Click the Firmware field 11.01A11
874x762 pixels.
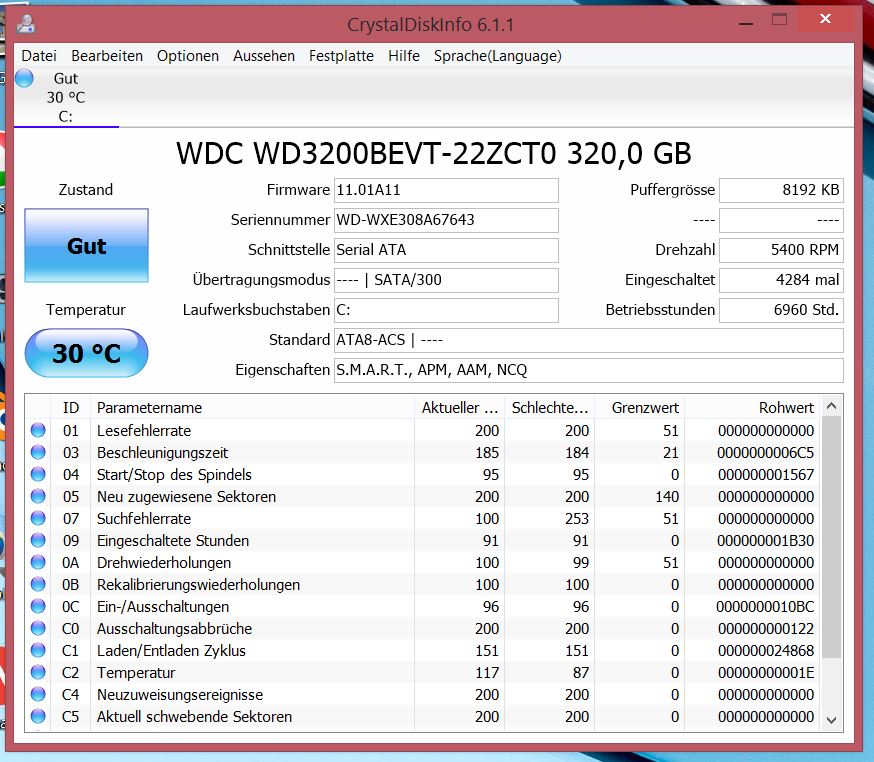click(446, 190)
